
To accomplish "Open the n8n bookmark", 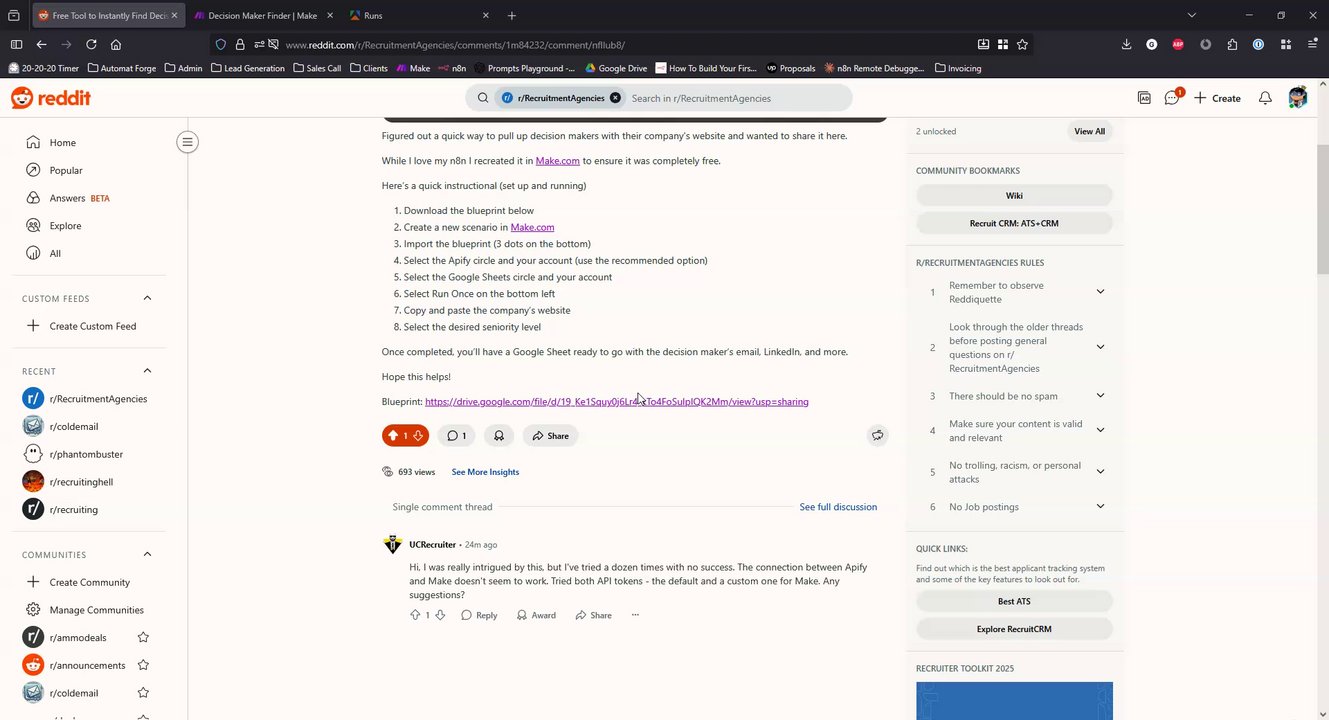I will (452, 68).
